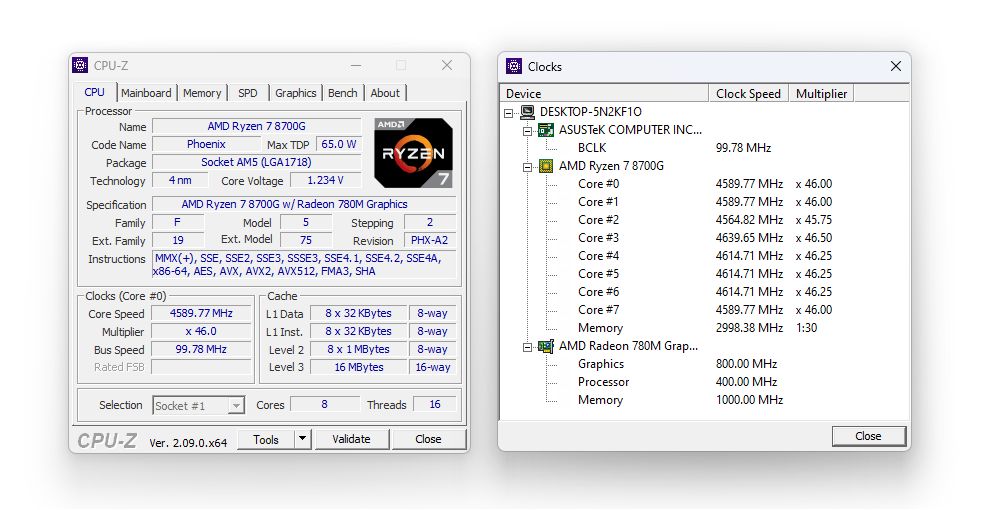Open the SPD tab
1000x510 pixels.
point(248,93)
